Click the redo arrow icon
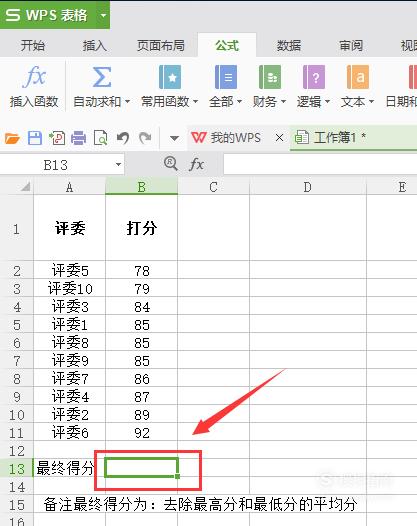The height and width of the screenshot is (526, 417). pyautogui.click(x=145, y=138)
